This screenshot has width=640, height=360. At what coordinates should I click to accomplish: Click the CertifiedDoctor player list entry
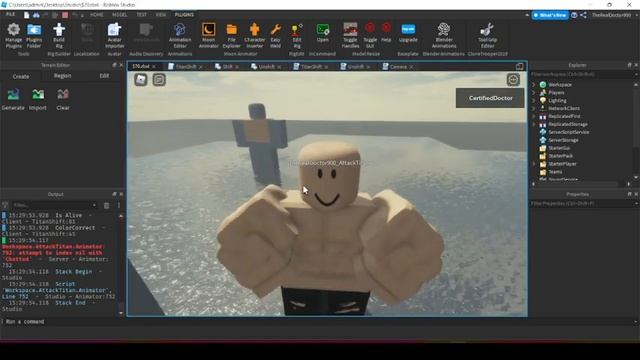coord(490,98)
